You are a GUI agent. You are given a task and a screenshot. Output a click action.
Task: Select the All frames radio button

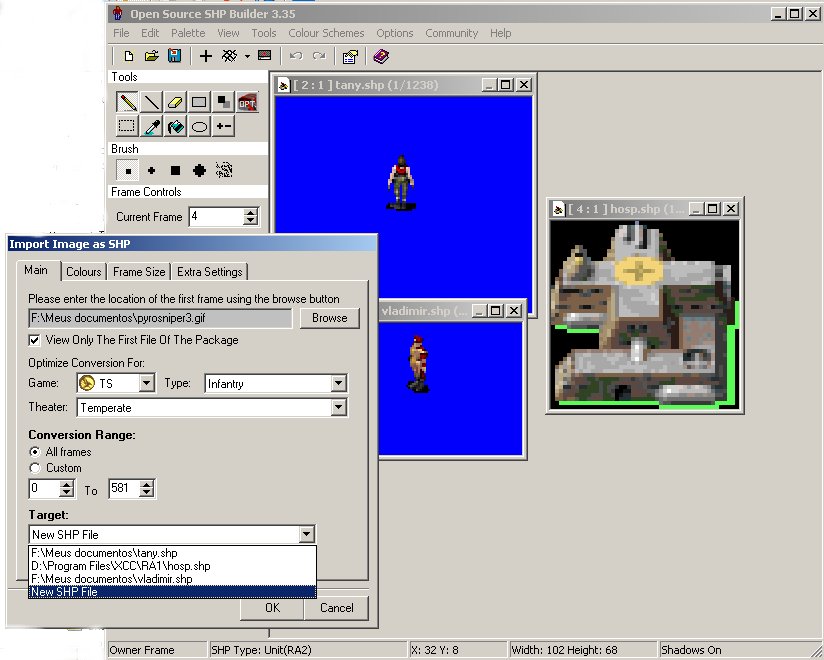click(x=36, y=452)
